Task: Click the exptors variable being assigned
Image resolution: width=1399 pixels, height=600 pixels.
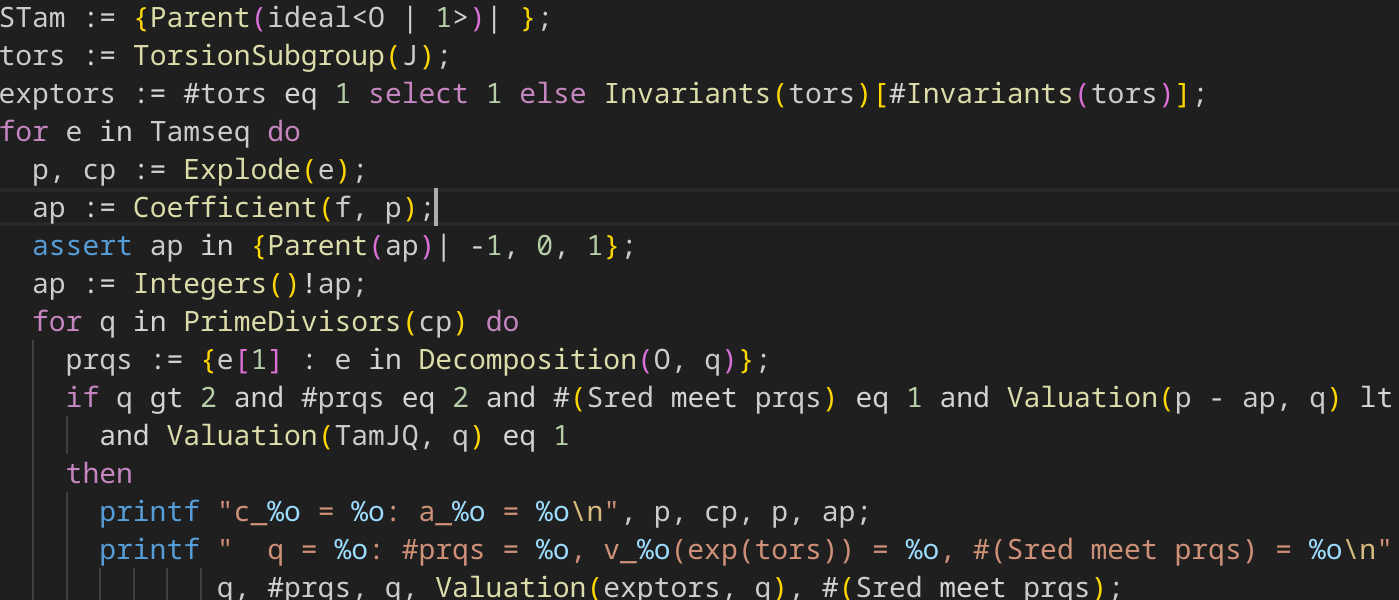Action: 57,94
